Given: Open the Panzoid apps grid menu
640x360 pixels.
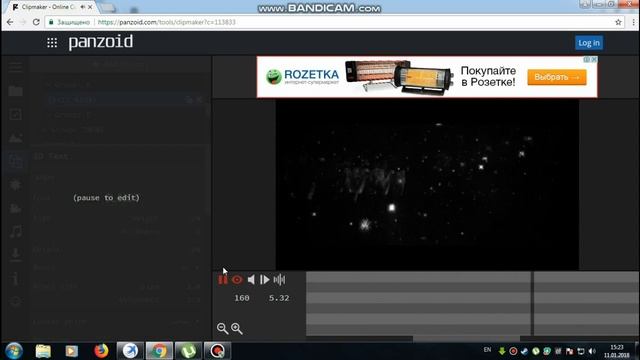Looking at the screenshot, I should pyautogui.click(x=52, y=42).
